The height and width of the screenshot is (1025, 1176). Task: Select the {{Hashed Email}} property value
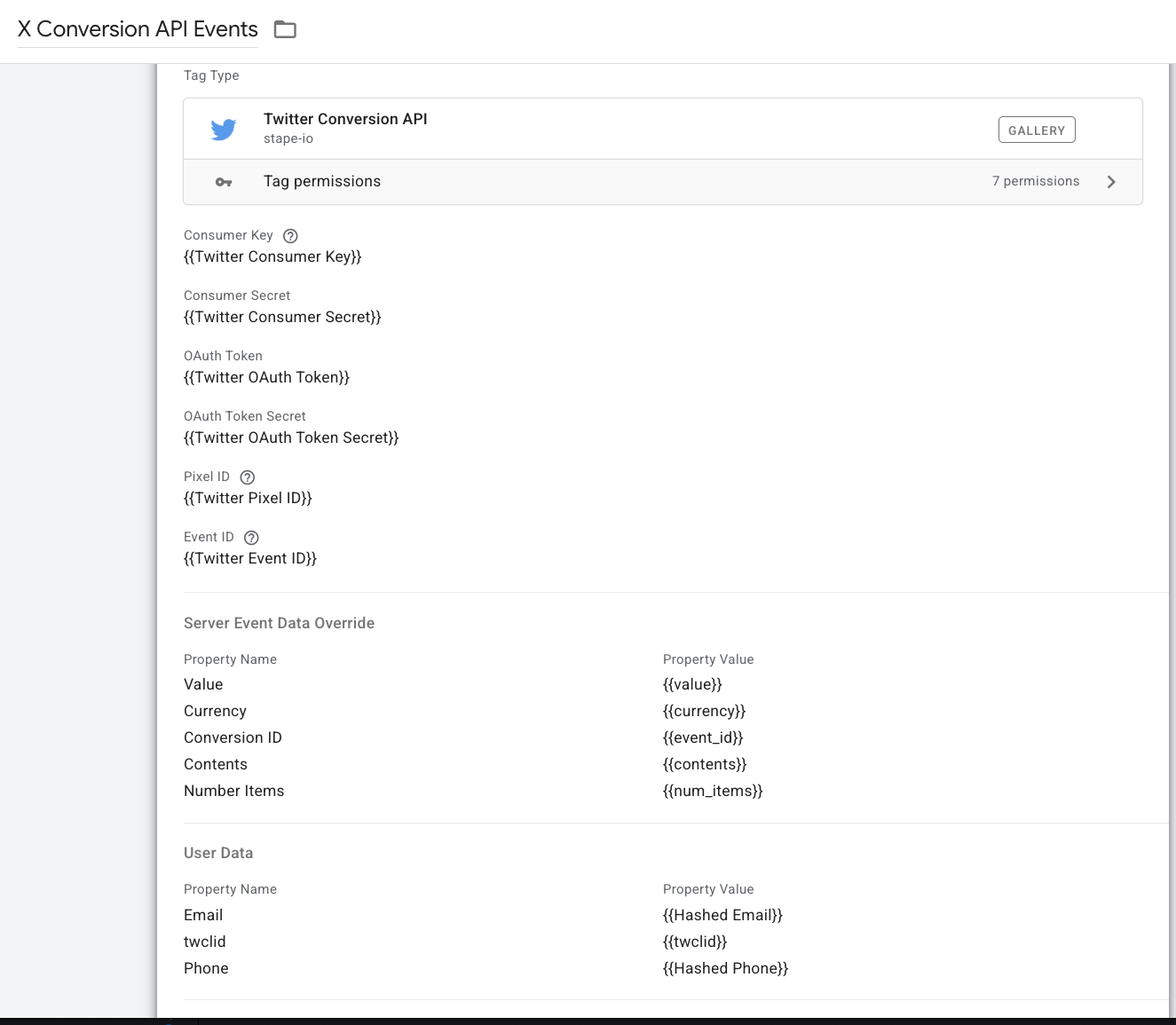pos(722,916)
